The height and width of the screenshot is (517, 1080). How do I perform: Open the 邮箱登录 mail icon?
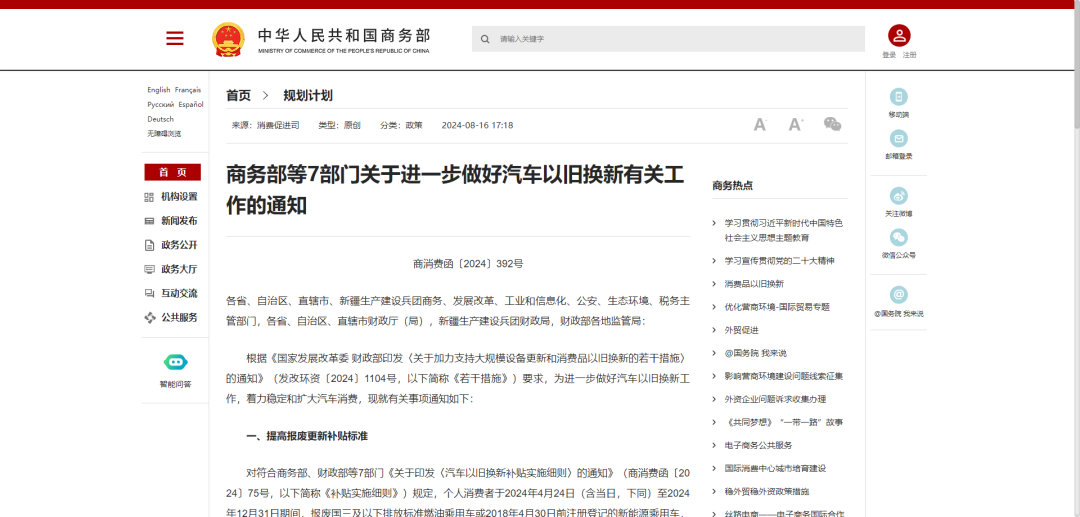tap(899, 138)
